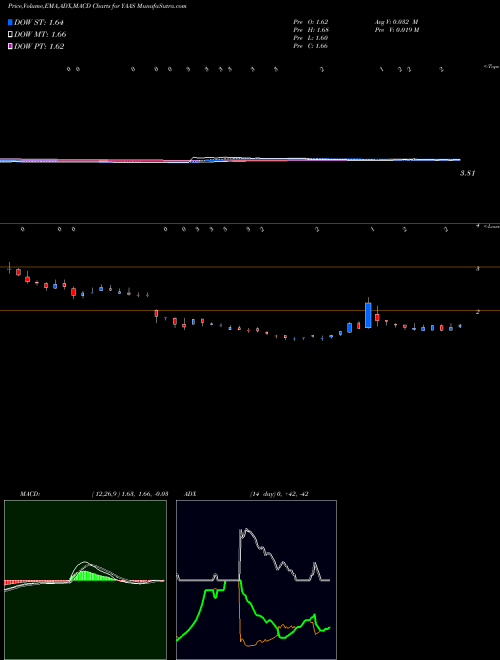Image resolution: width=500 pixels, height=660 pixels.
Task: Click the magenta DOW PT legend swatch
Action: pyautogui.click(x=10, y=46)
